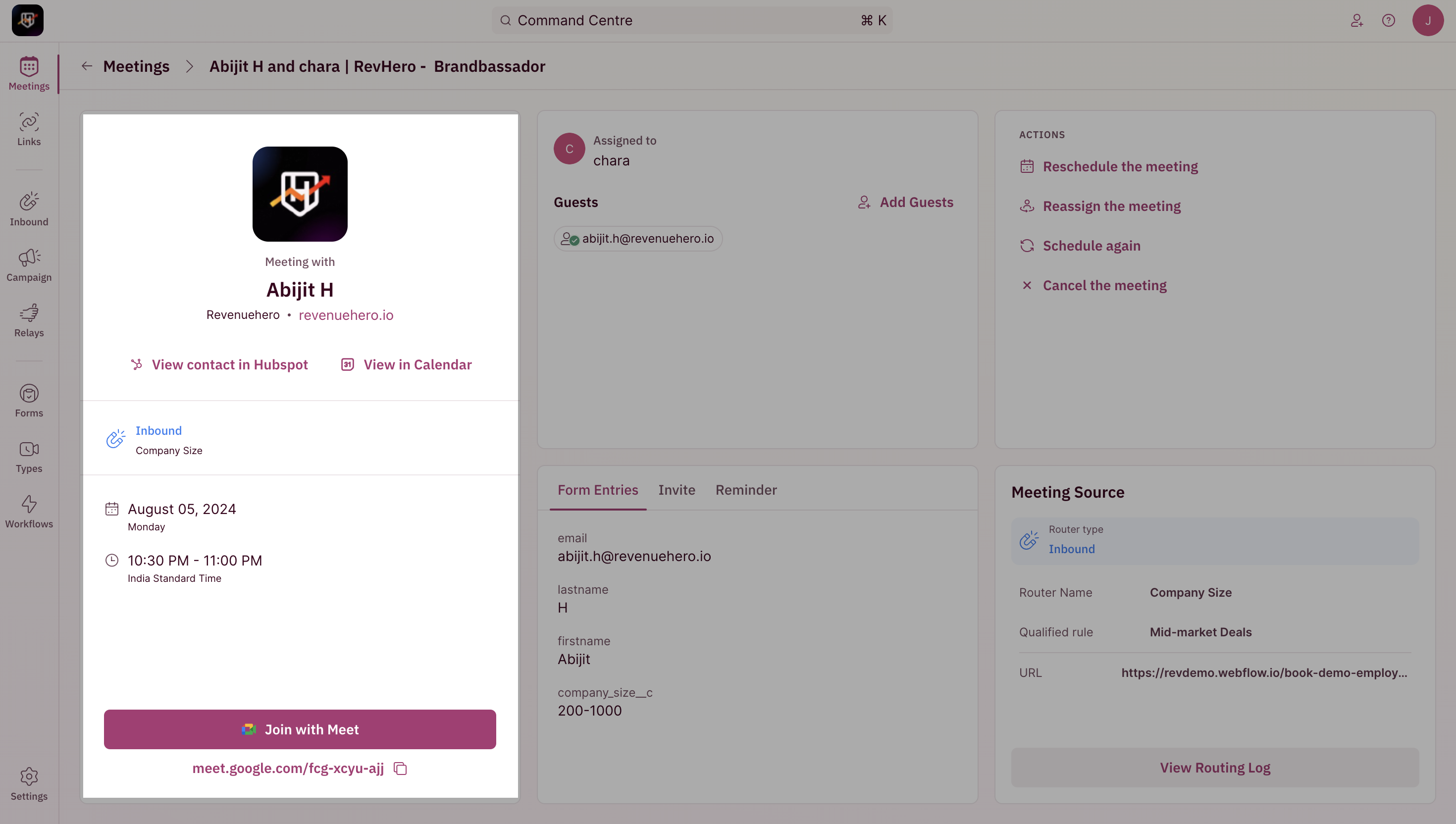
Task: Click Inbound under Router type
Action: [x=1071, y=549]
